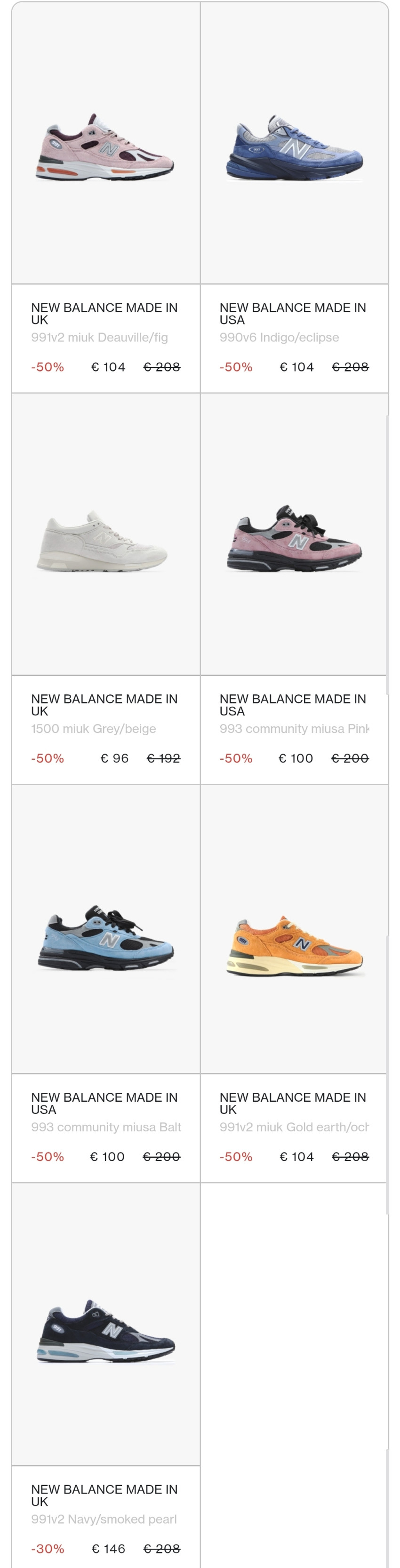The height and width of the screenshot is (1568, 400).
Task: Select the 1500 miuk Grey/beige title
Action: 94,729
